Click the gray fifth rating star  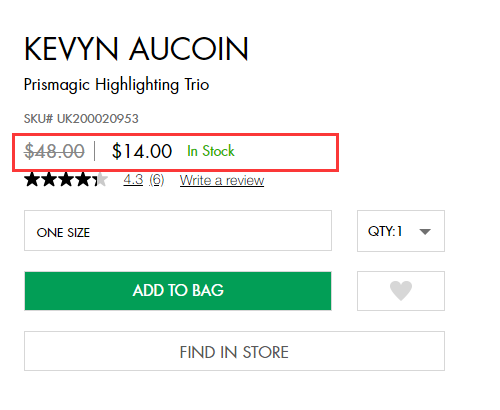pos(100,180)
